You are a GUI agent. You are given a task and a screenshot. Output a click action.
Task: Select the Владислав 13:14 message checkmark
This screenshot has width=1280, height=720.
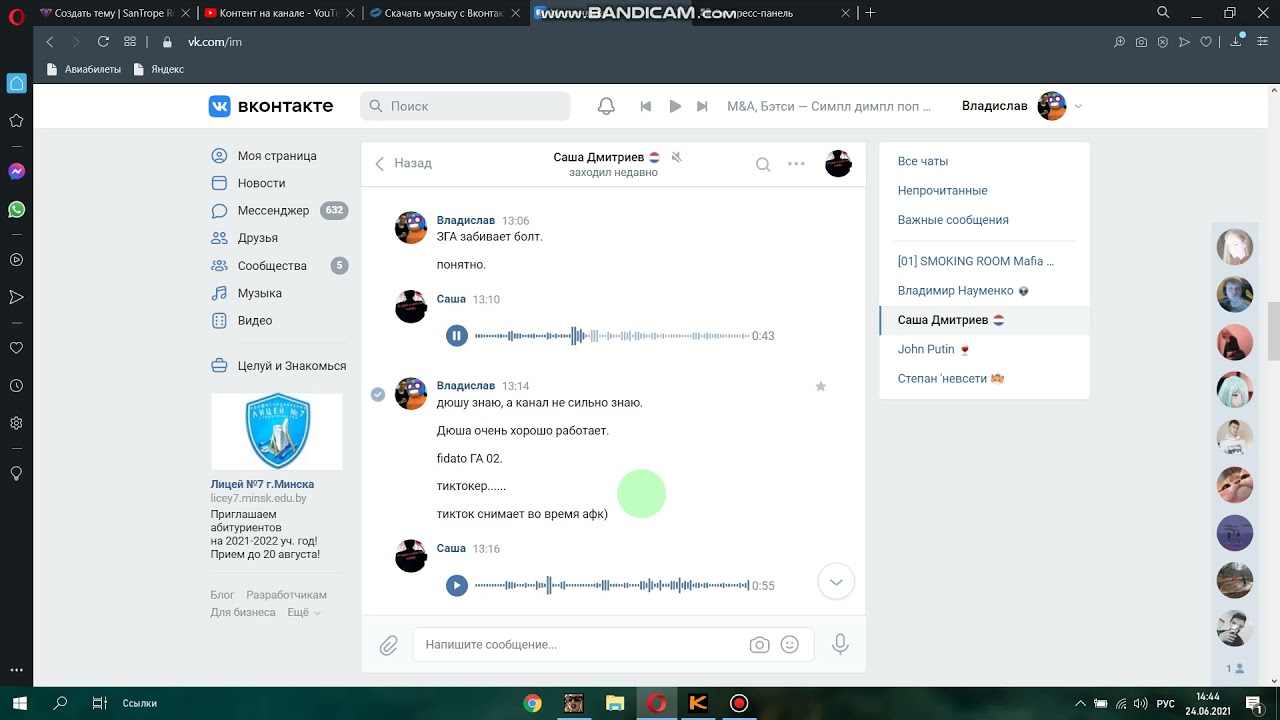tap(378, 394)
